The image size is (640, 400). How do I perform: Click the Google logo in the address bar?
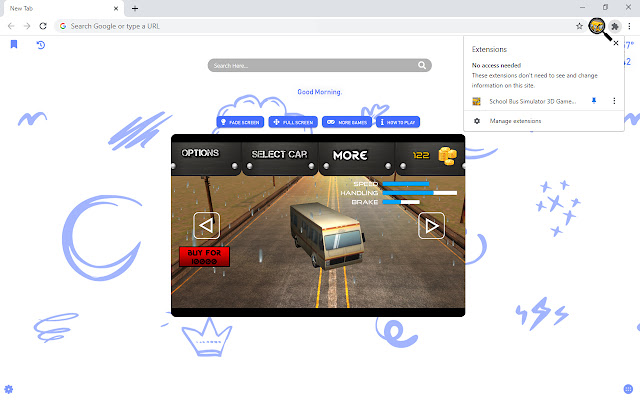(x=63, y=26)
